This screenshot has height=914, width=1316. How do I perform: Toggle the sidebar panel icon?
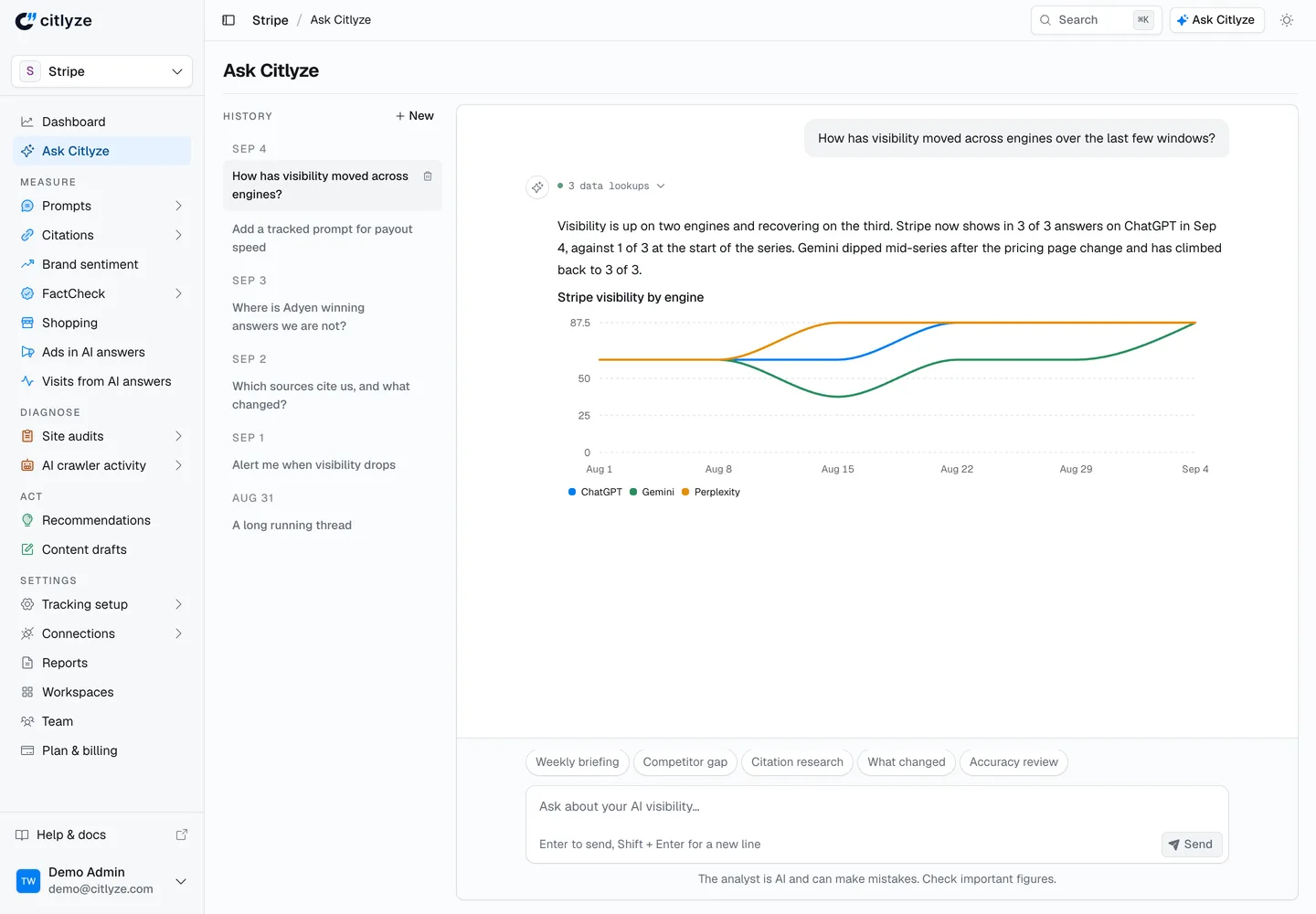point(228,20)
